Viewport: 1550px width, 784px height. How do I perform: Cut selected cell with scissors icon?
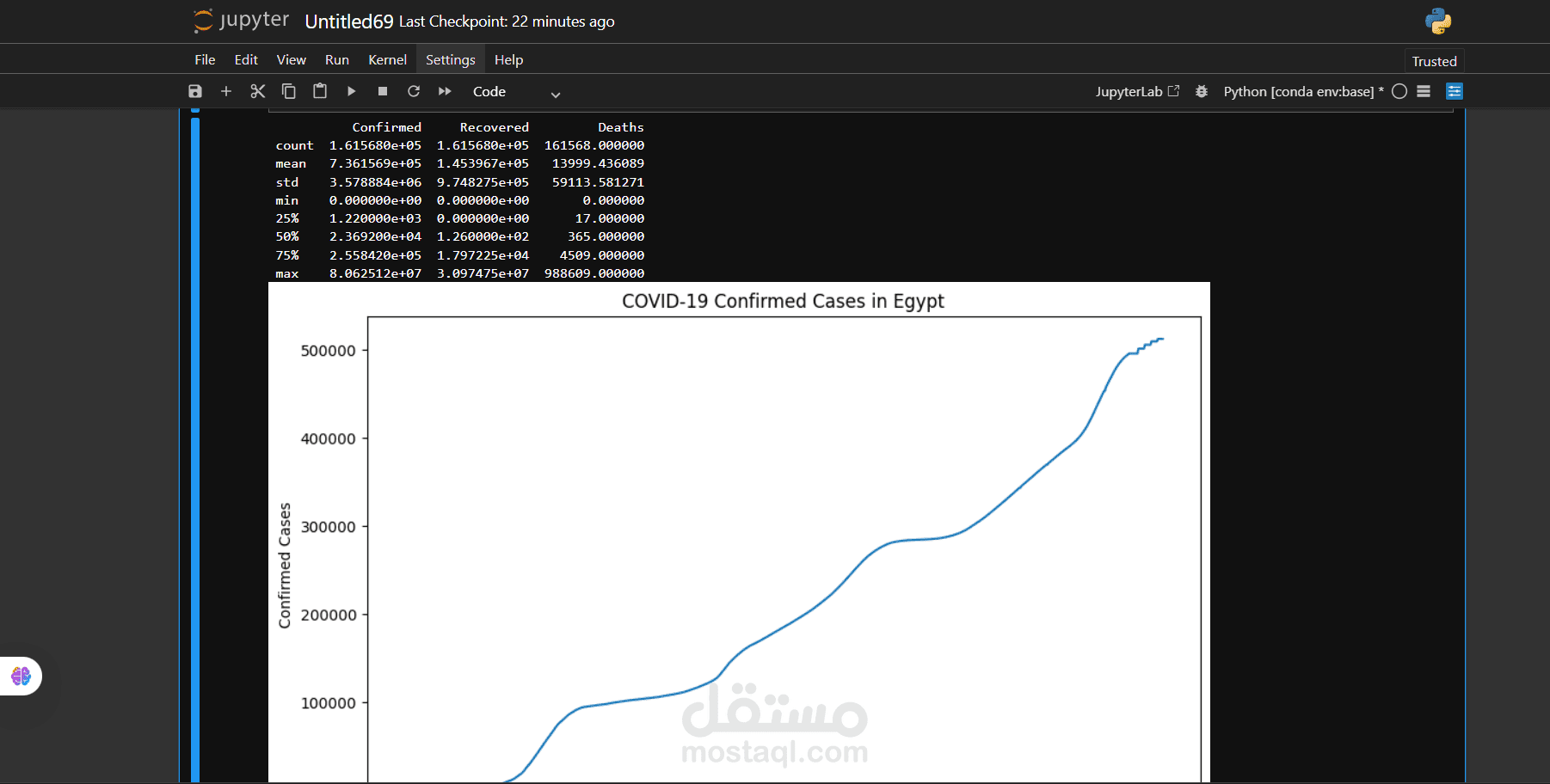[x=257, y=91]
